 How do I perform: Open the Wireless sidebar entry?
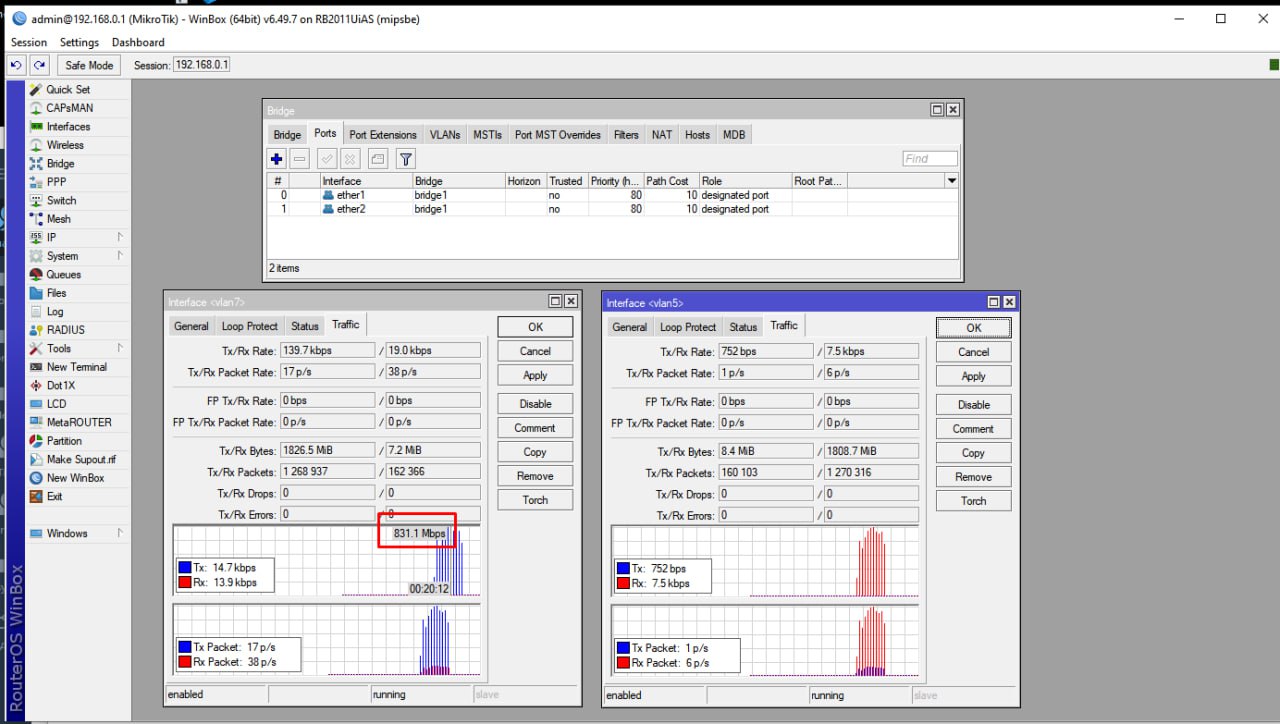(x=65, y=145)
